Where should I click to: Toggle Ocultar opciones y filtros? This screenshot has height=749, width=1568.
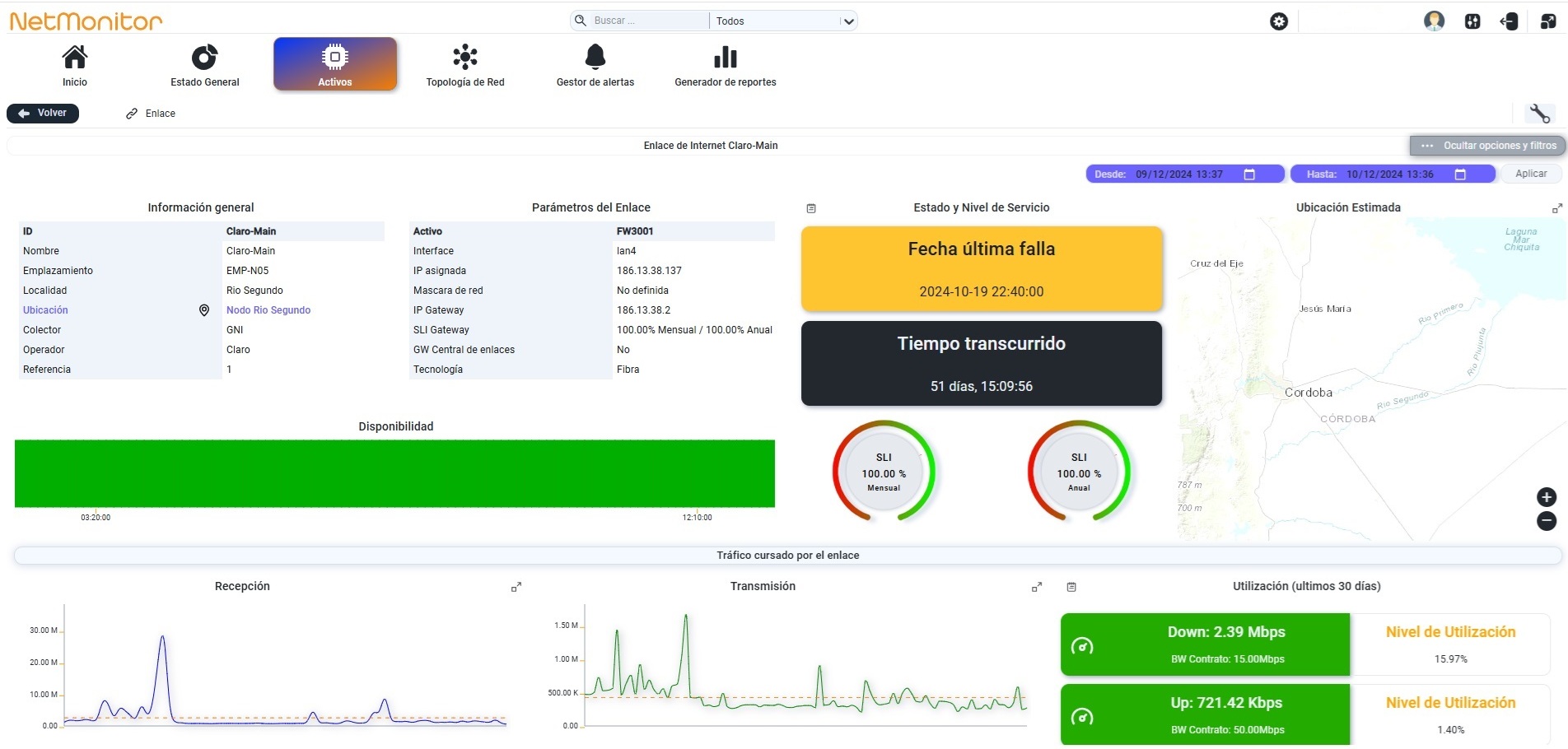1488,146
